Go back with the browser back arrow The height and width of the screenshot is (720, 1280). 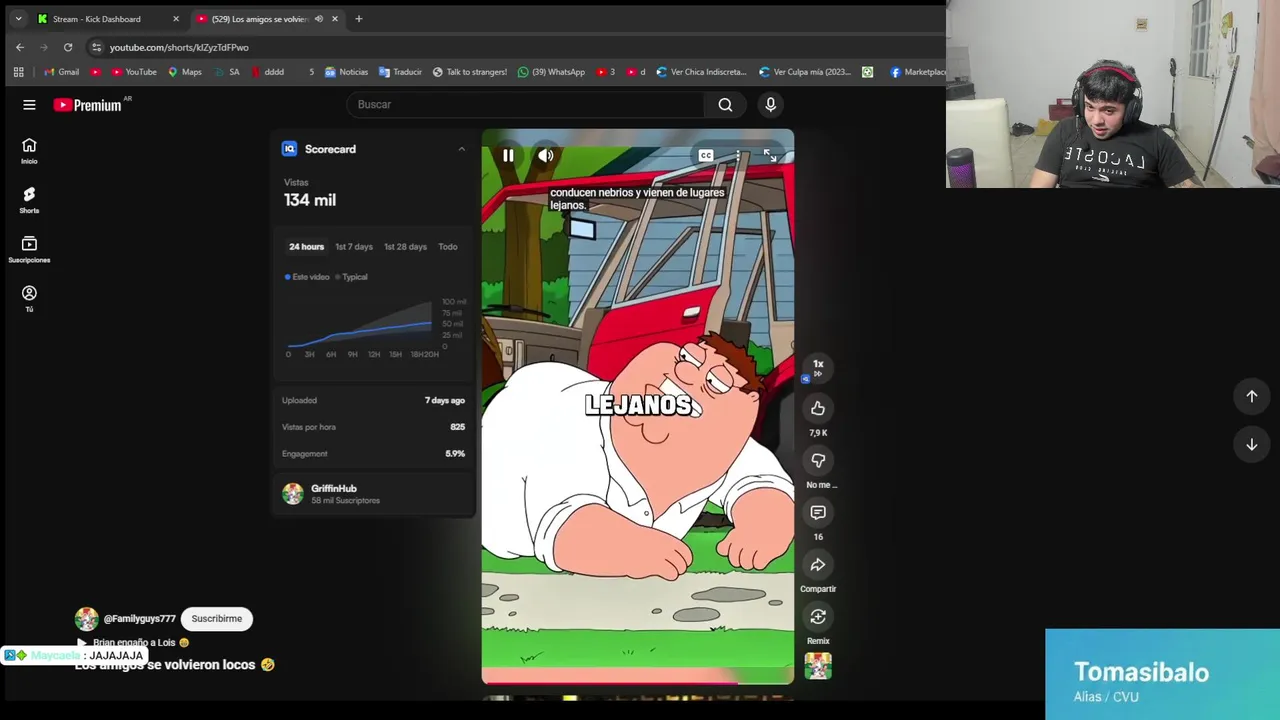(x=20, y=47)
